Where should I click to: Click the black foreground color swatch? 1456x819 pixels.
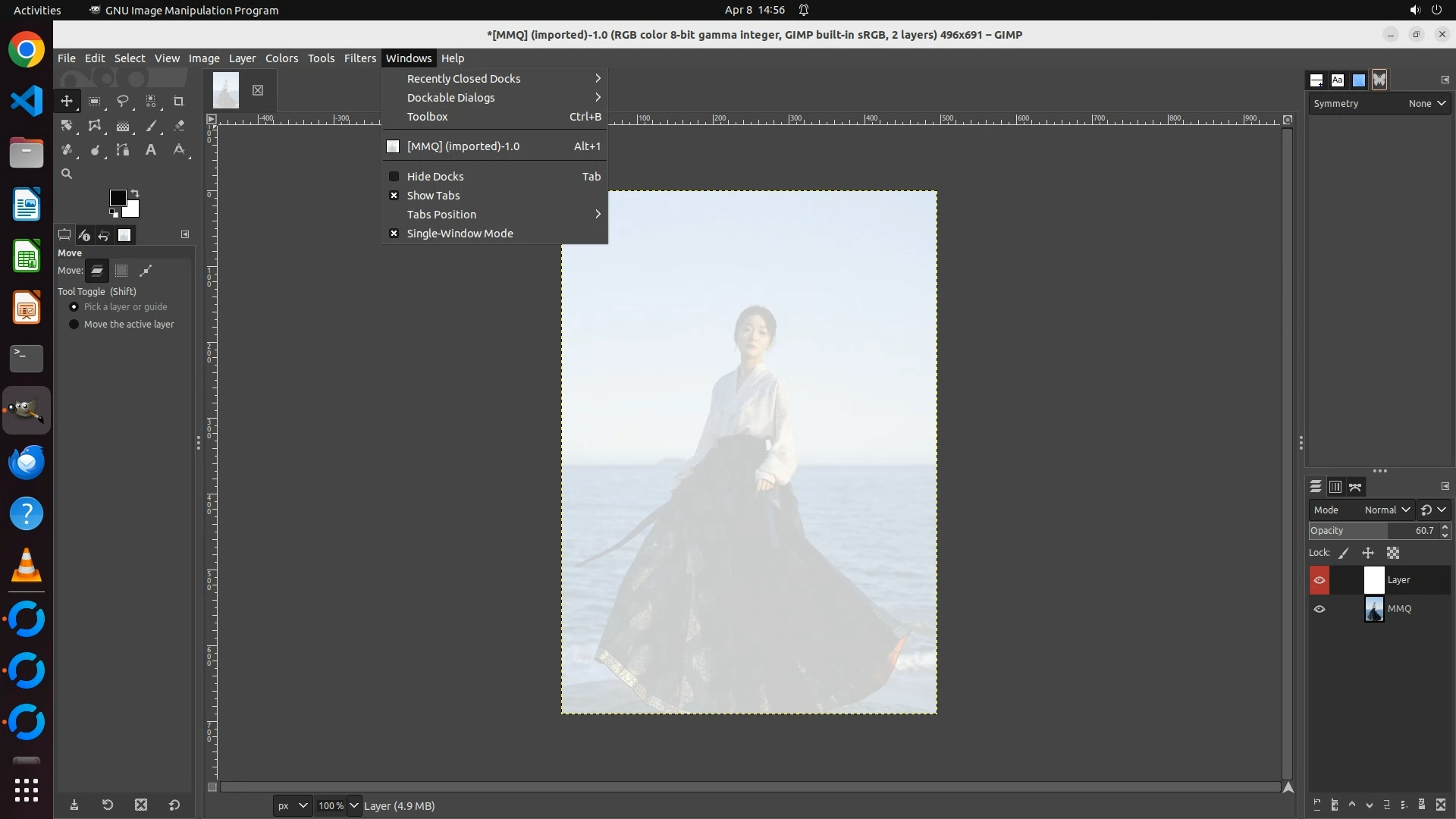(117, 198)
